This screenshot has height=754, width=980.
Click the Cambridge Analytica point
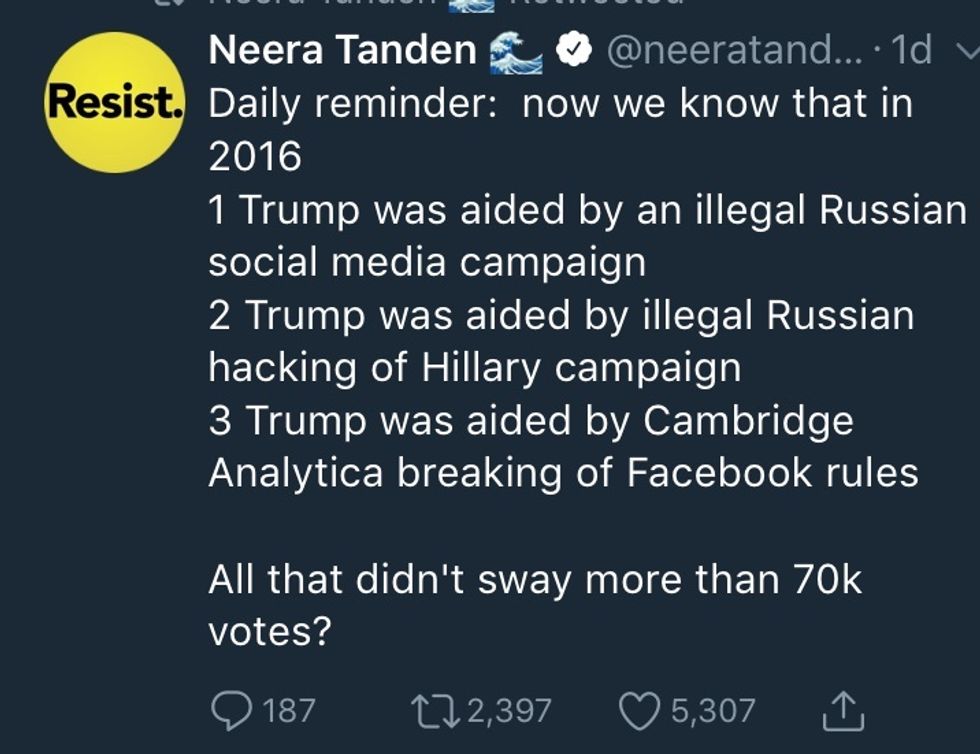click(x=562, y=446)
